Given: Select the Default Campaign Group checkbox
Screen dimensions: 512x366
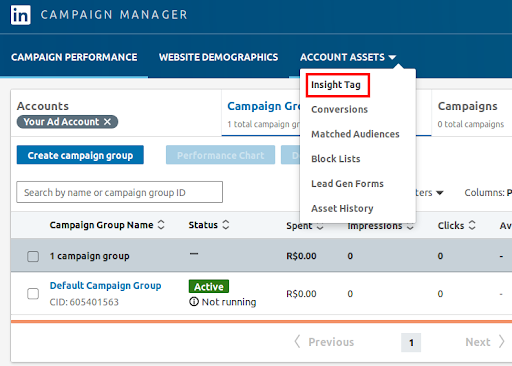Looking at the screenshot, I should [33, 294].
